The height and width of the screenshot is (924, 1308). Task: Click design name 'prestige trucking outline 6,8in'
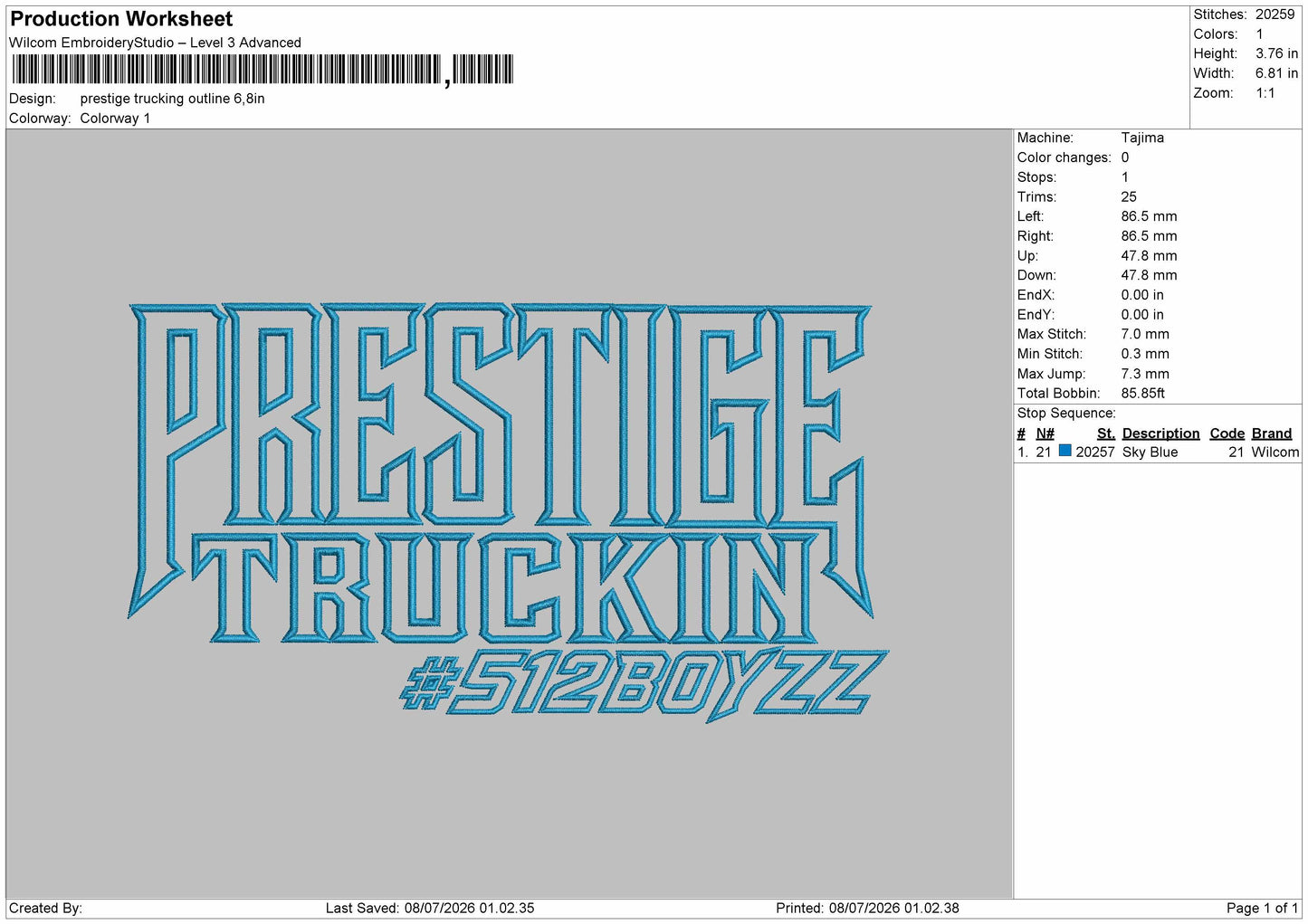[x=172, y=99]
